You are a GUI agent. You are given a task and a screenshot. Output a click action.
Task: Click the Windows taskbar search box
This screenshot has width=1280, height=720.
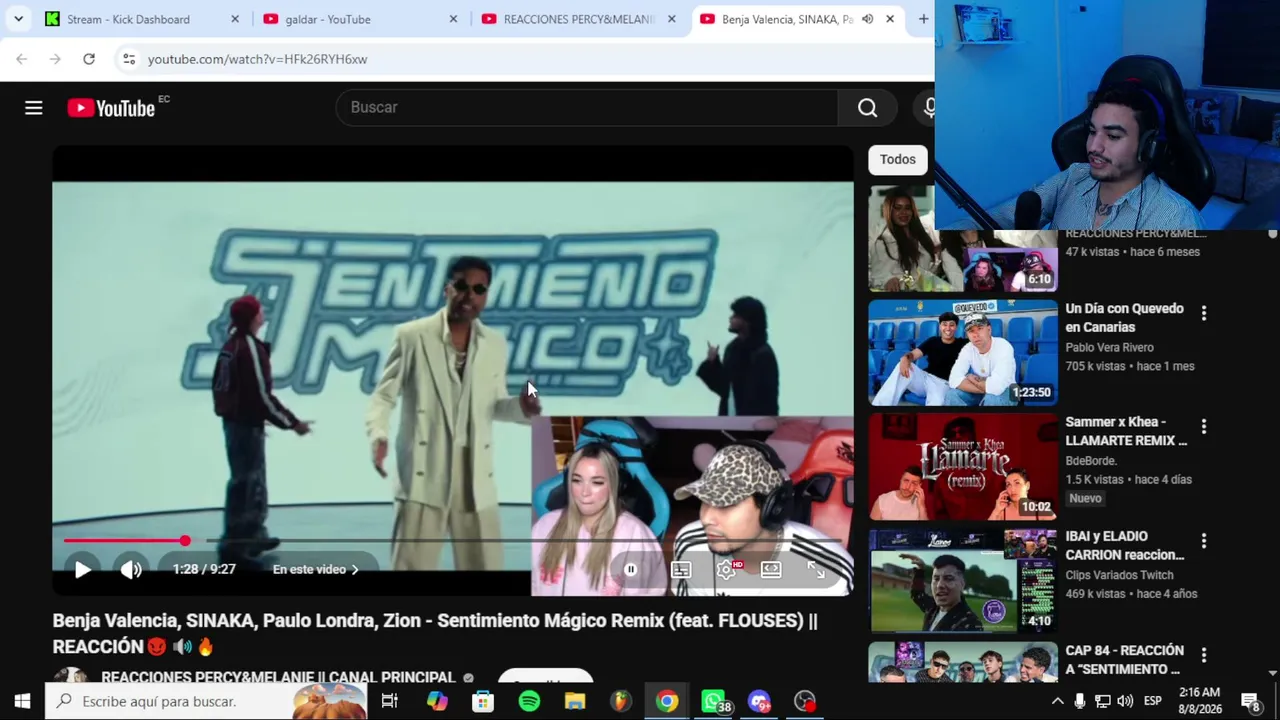[205, 701]
